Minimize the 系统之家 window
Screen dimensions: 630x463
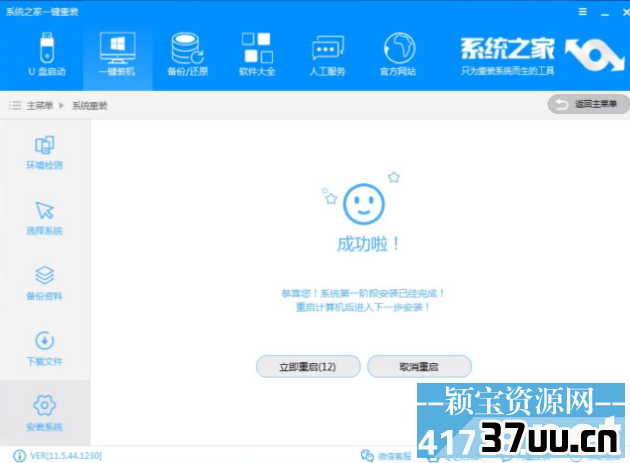coord(605,13)
